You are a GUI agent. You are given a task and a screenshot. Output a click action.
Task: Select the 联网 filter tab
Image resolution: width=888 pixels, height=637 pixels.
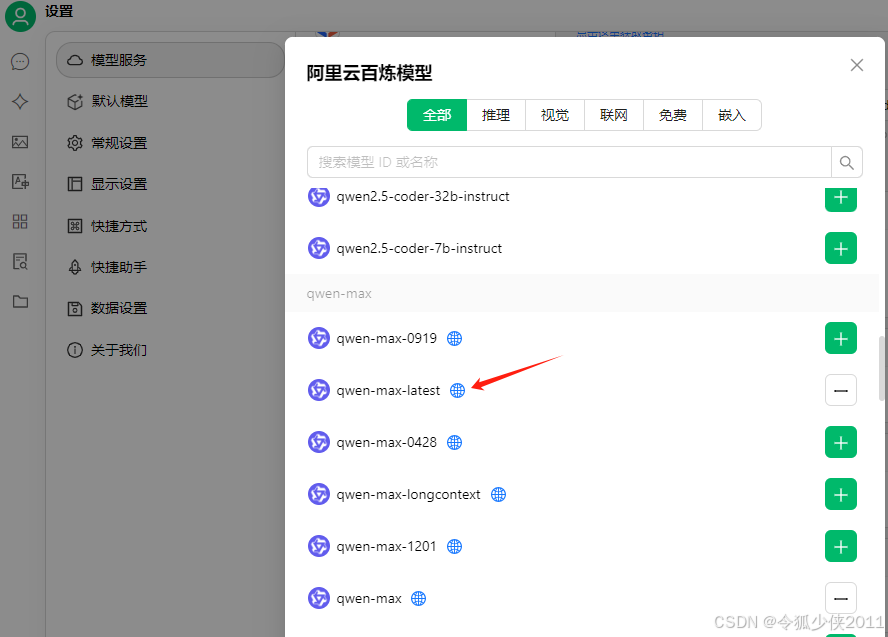pos(614,115)
